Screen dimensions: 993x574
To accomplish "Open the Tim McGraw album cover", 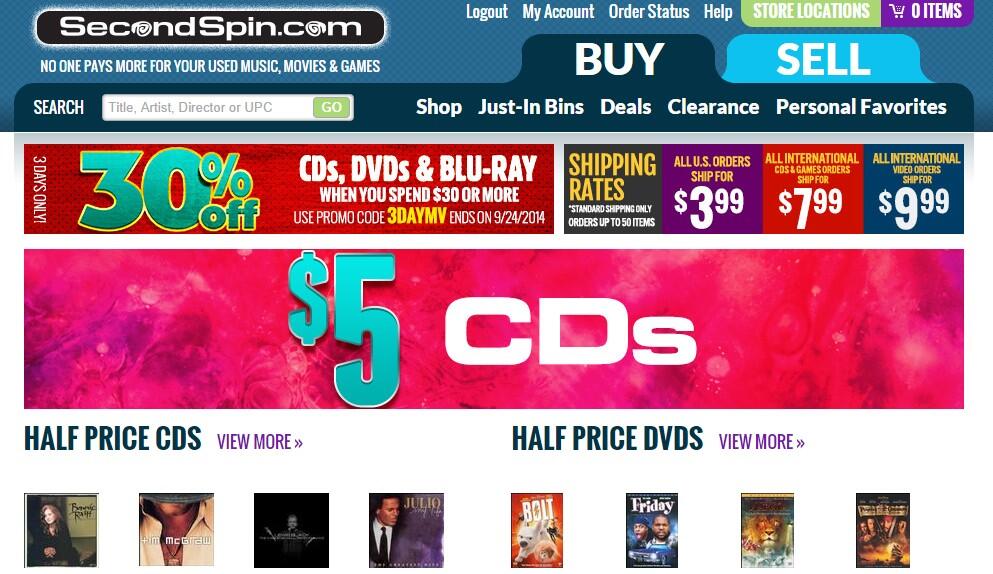I will click(x=176, y=530).
